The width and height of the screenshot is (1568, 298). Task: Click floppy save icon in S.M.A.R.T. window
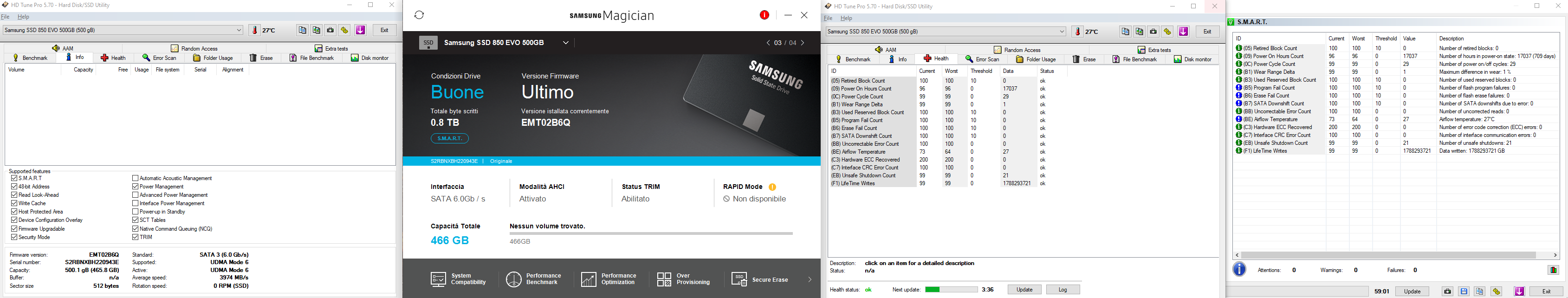(x=1464, y=292)
